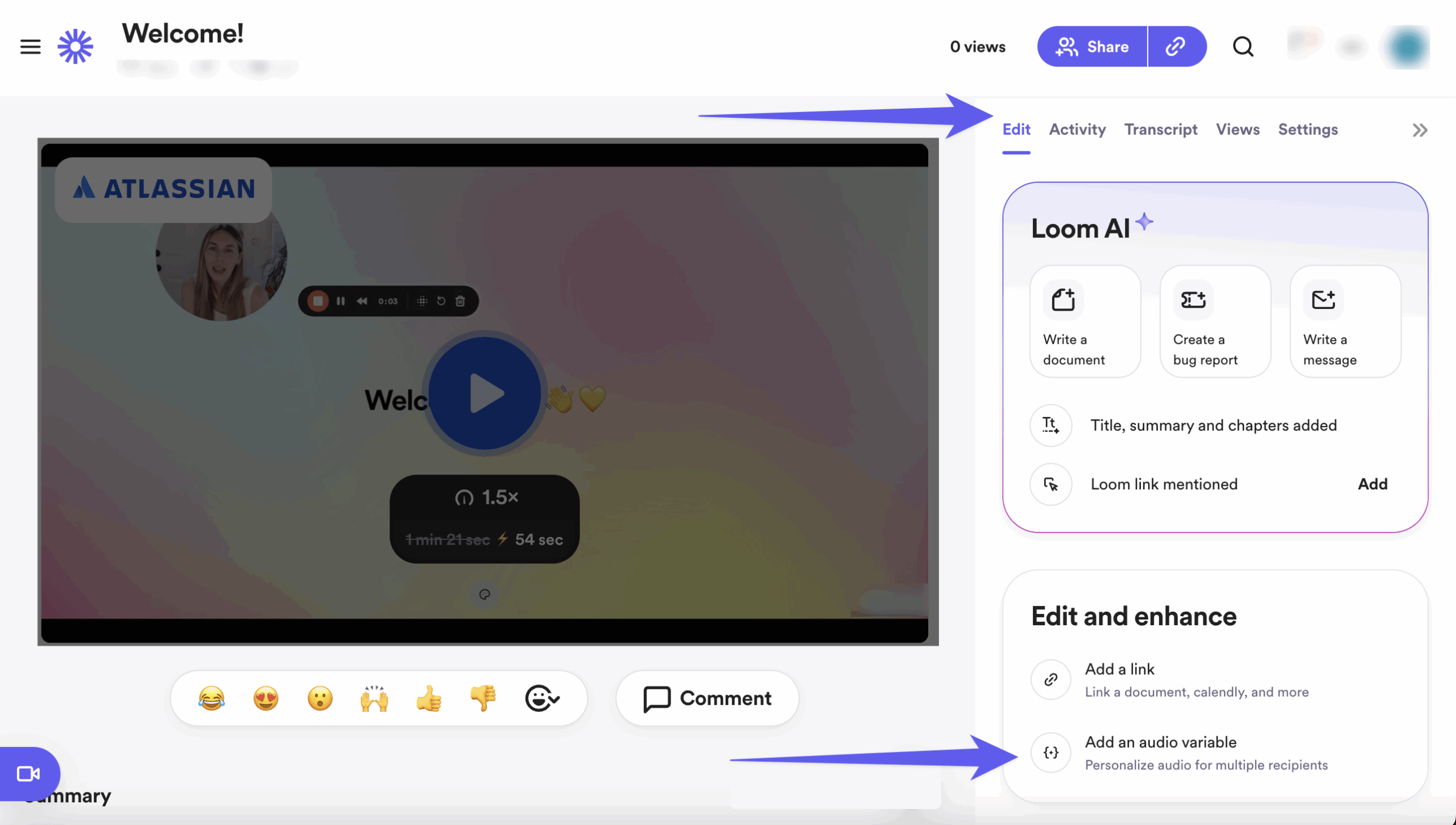The image size is (1456, 825).
Task: Open the custom emoji reaction picker
Action: pos(542,698)
